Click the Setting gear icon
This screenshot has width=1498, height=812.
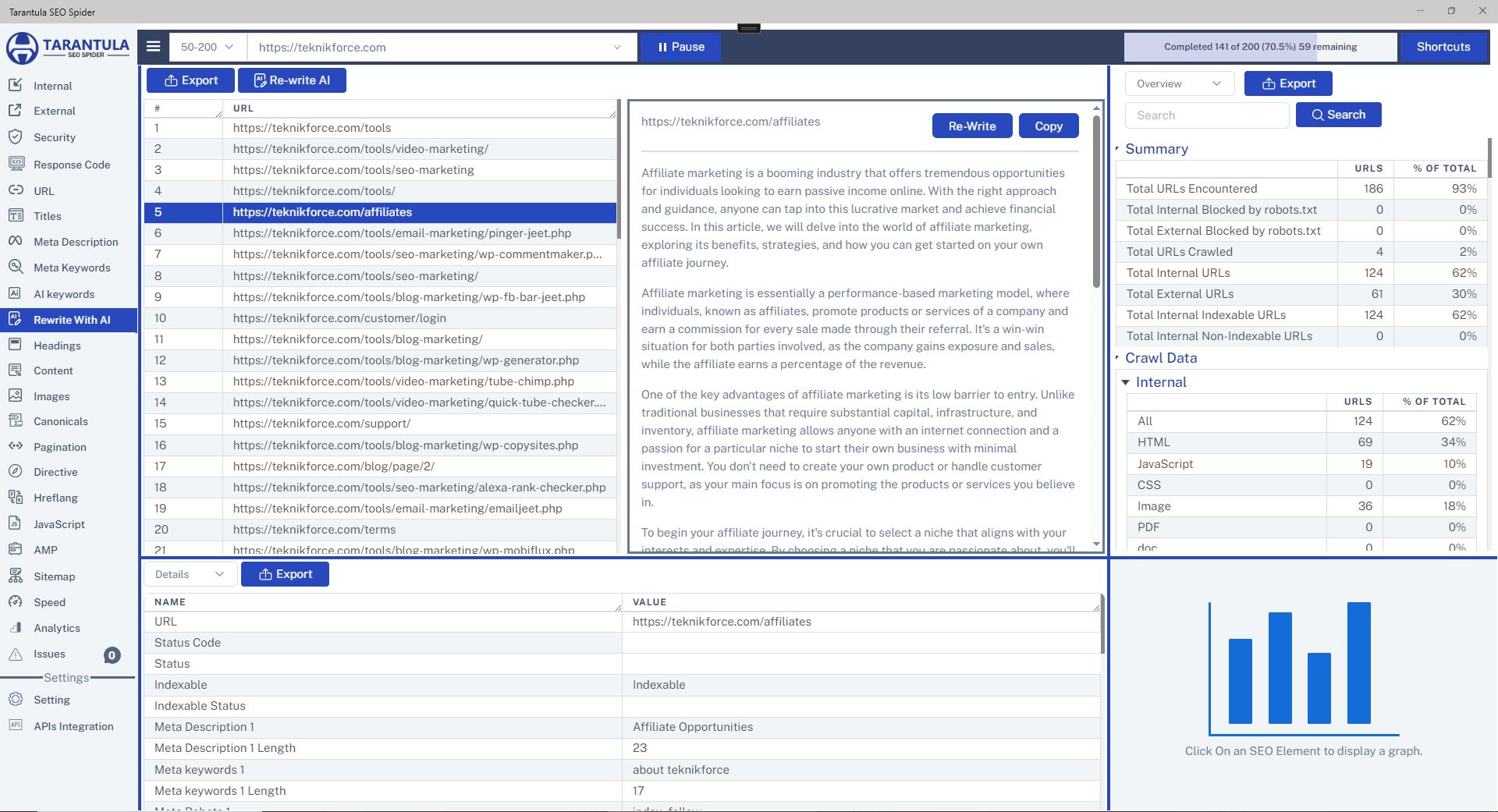(x=16, y=700)
